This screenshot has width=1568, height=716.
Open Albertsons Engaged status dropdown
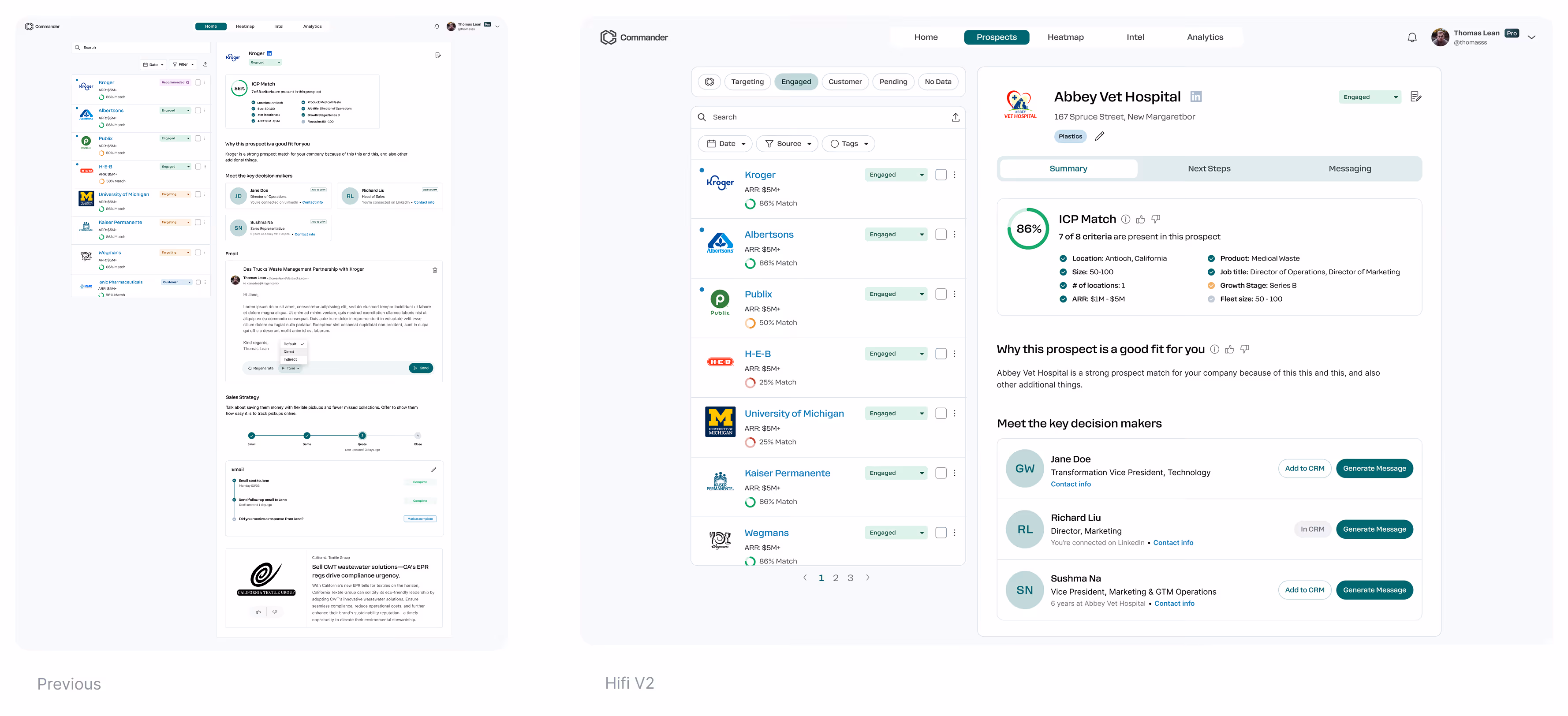click(x=896, y=235)
